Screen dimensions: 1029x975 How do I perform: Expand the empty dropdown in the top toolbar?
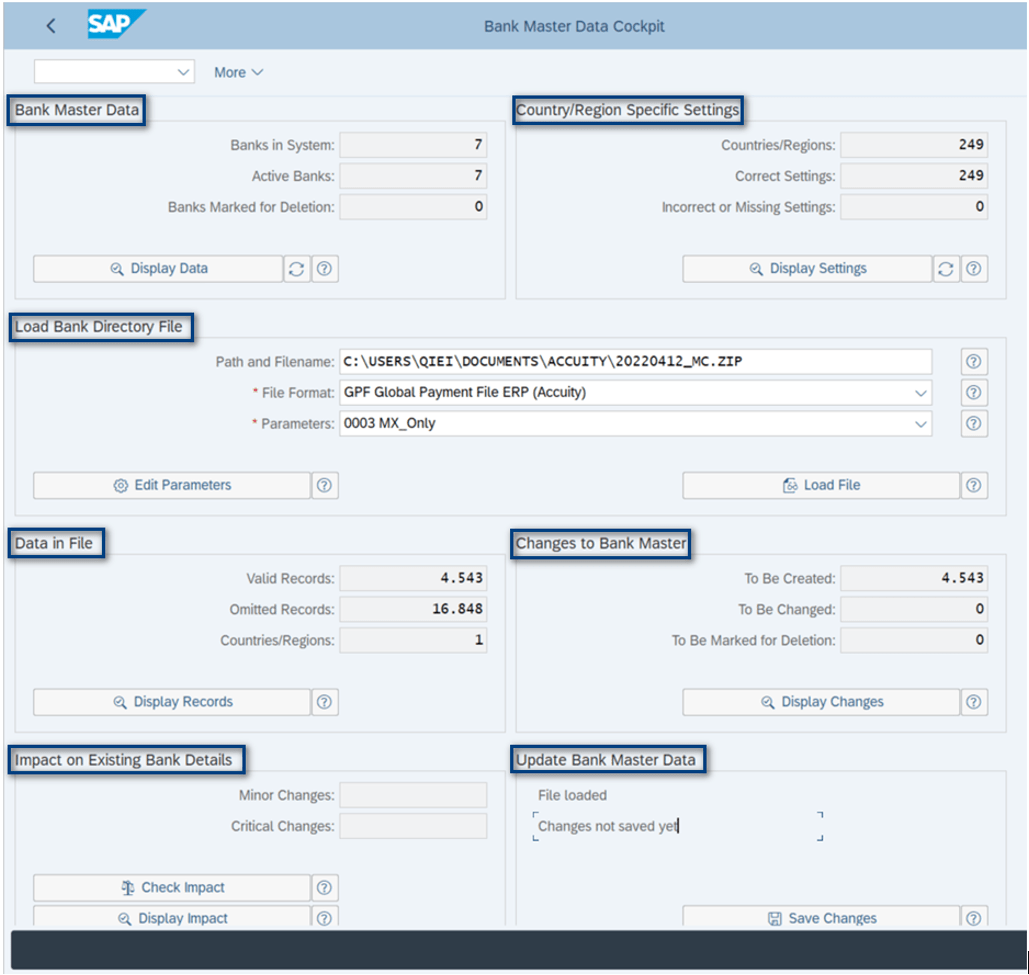click(182, 72)
